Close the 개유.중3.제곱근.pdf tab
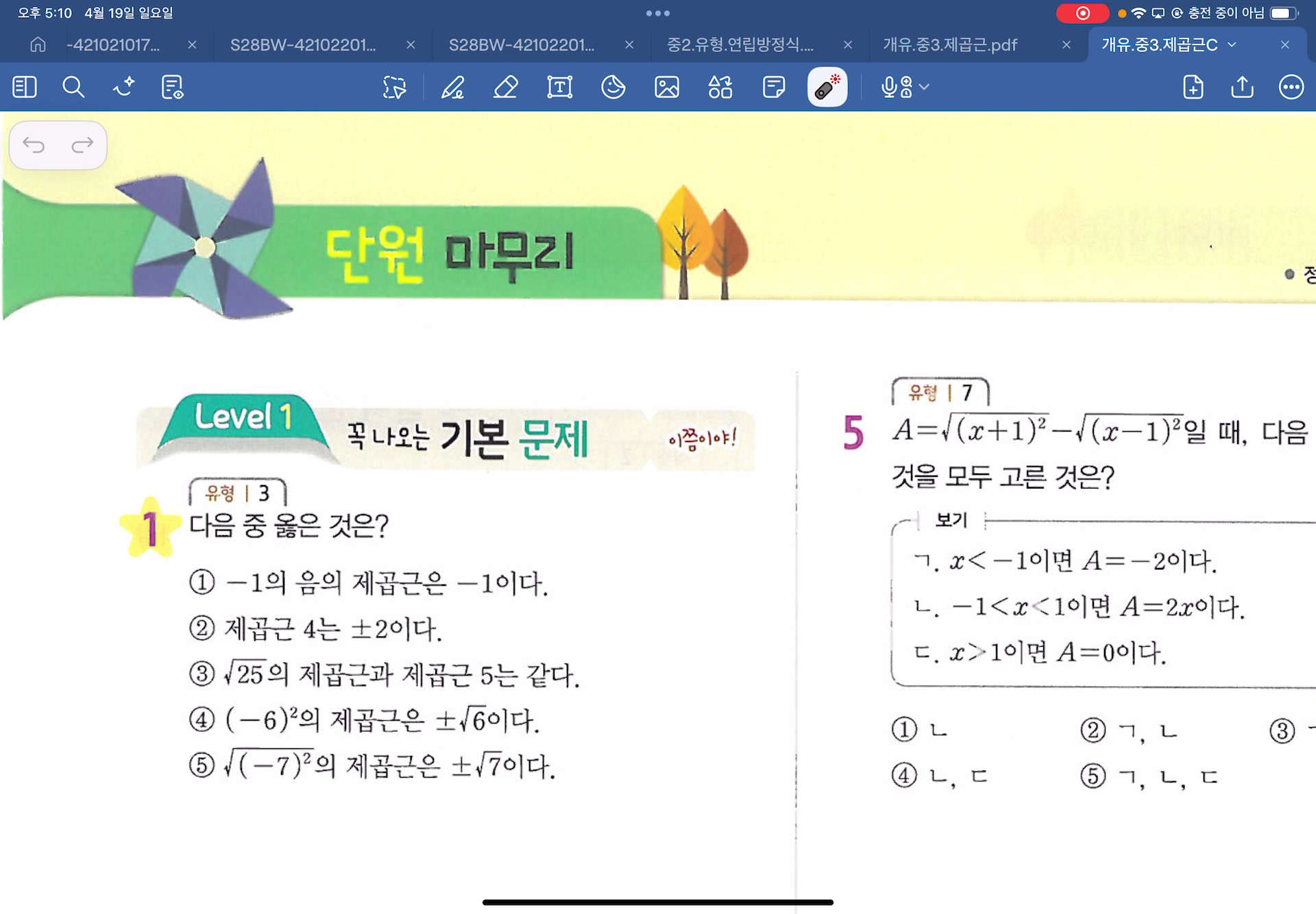1316x914 pixels. pos(1067,45)
